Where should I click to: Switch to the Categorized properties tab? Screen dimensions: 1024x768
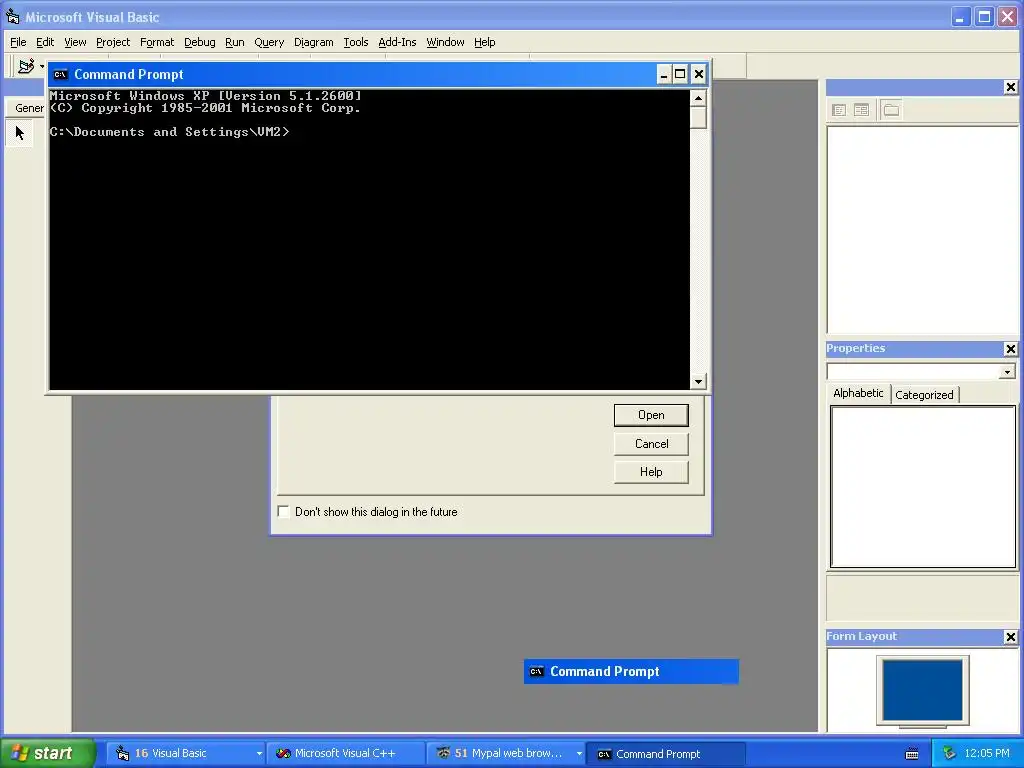click(924, 395)
